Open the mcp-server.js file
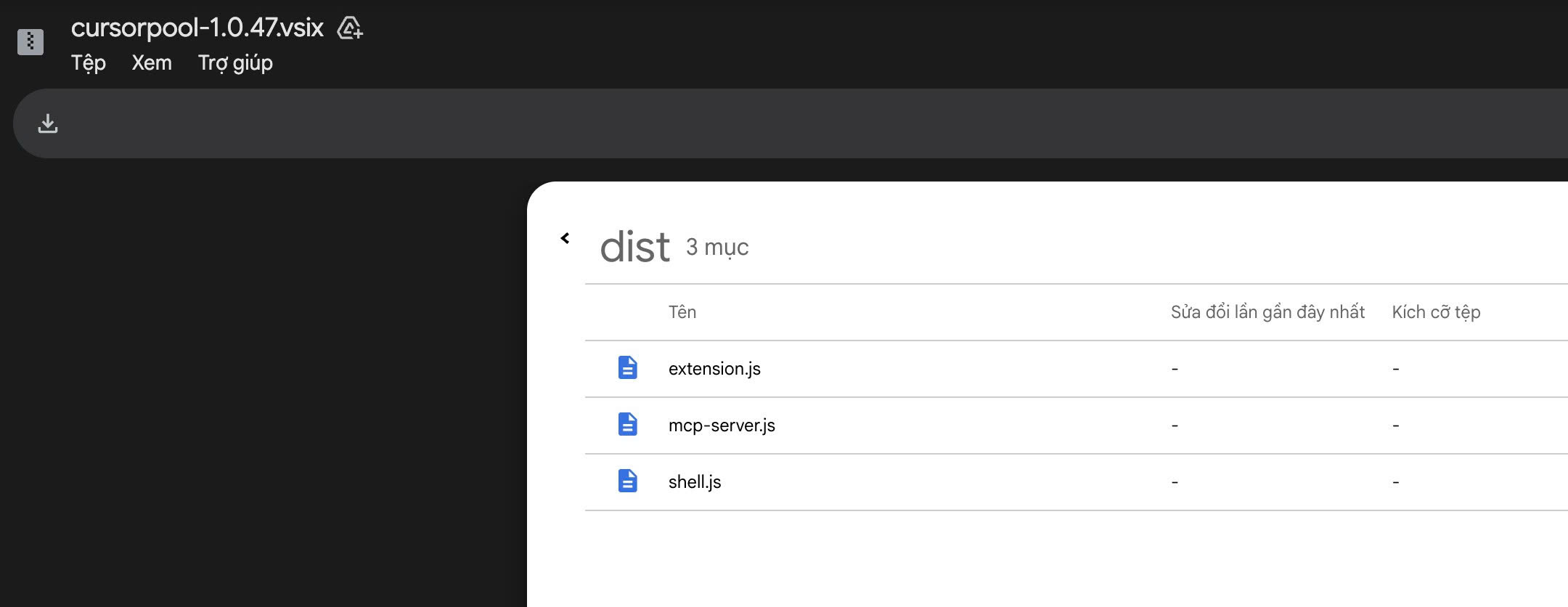Image resolution: width=1568 pixels, height=607 pixels. point(722,425)
